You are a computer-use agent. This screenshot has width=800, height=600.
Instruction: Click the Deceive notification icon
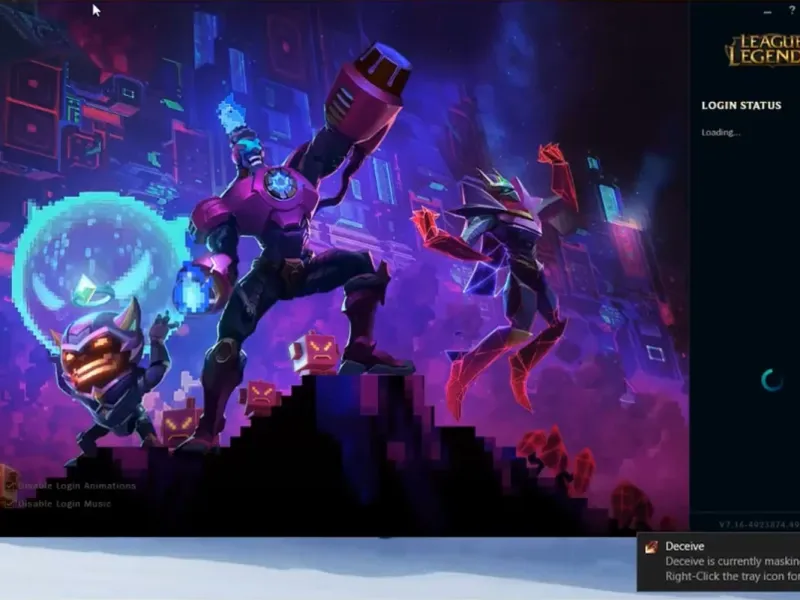pyautogui.click(x=652, y=547)
